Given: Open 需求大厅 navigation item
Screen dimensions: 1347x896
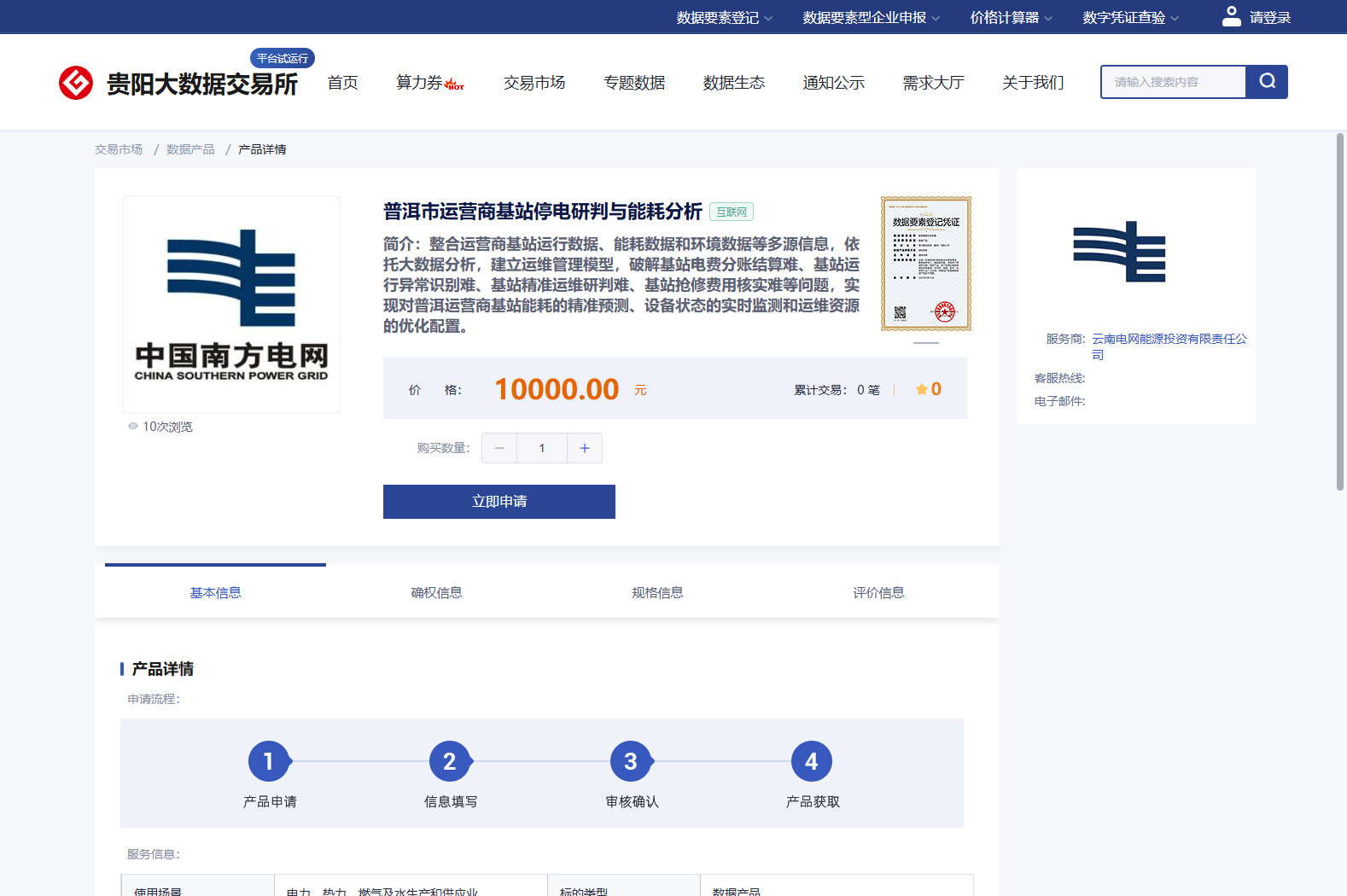Looking at the screenshot, I should tap(934, 83).
